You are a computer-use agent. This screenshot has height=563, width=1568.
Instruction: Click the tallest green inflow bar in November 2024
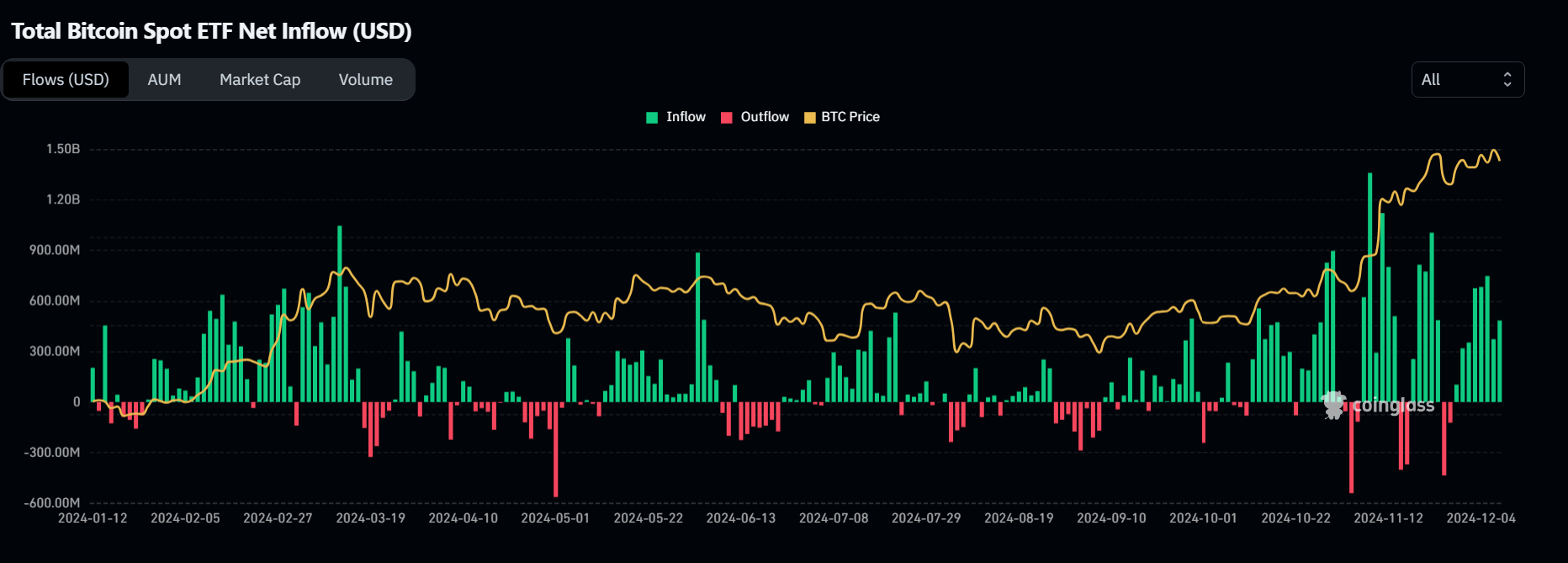[1369, 286]
